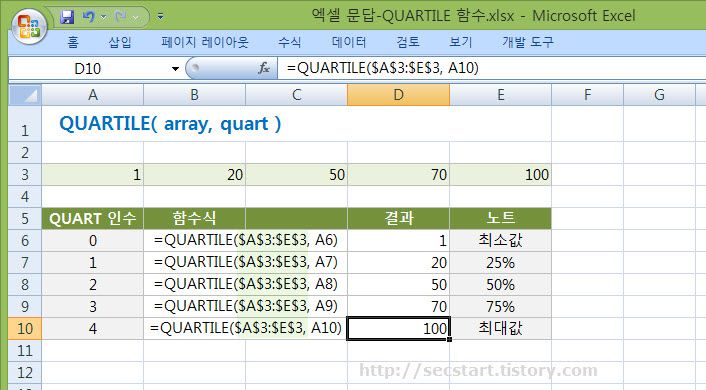This screenshot has height=390, width=706.
Task: Open the undo history dropdown arrow
Action: click(104, 18)
